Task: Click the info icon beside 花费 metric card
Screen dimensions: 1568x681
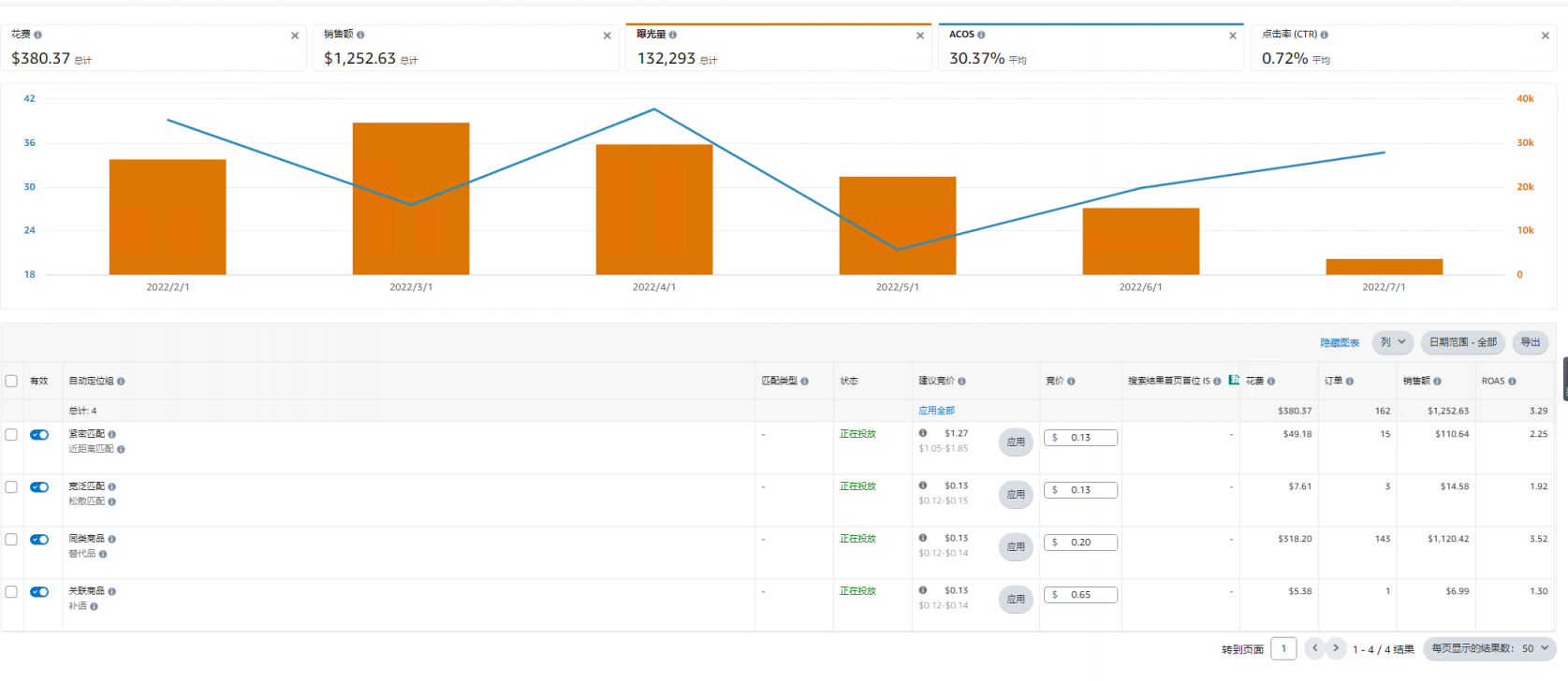Action: 37,35
